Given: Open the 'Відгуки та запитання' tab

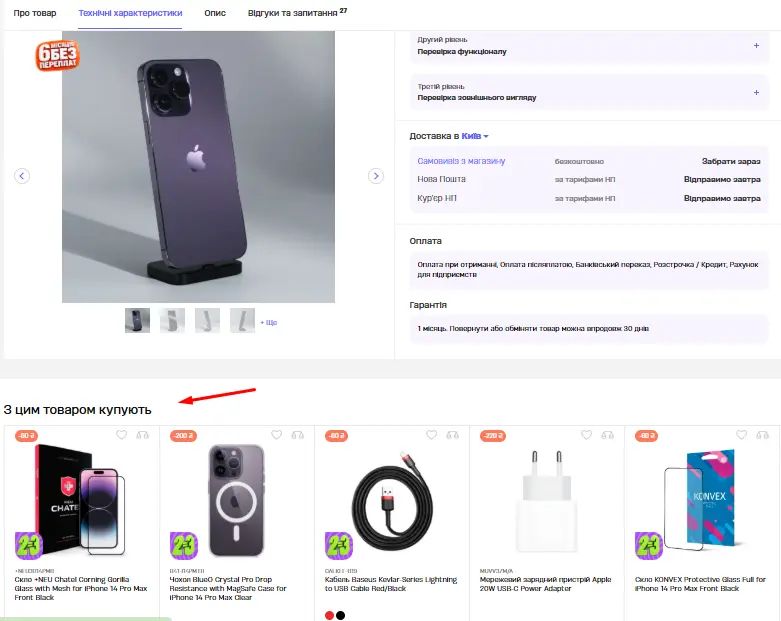Looking at the screenshot, I should pos(297,12).
